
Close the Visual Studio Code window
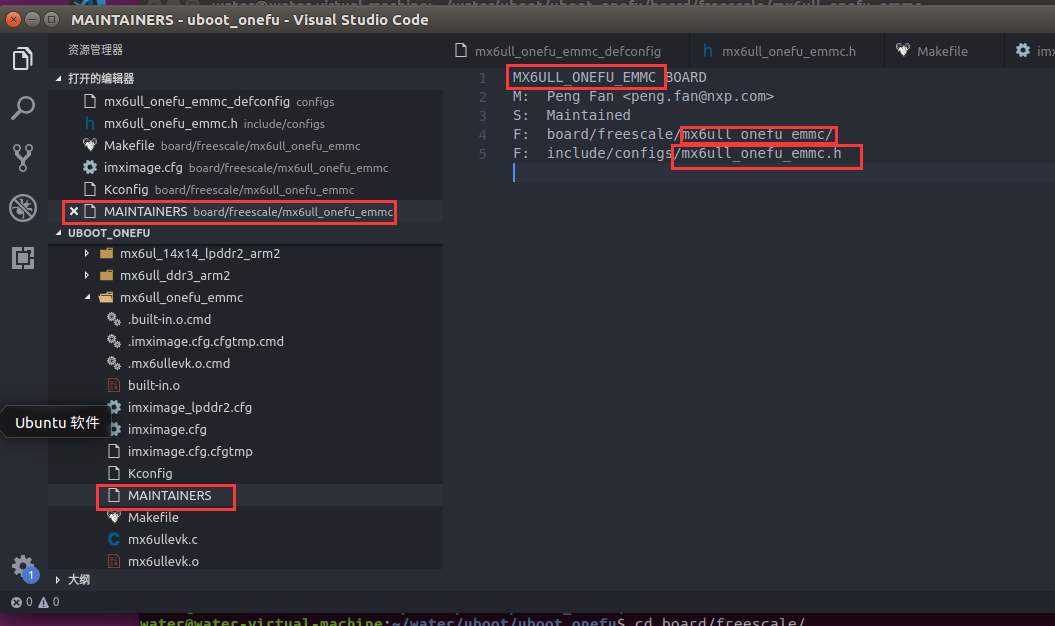click(13, 20)
